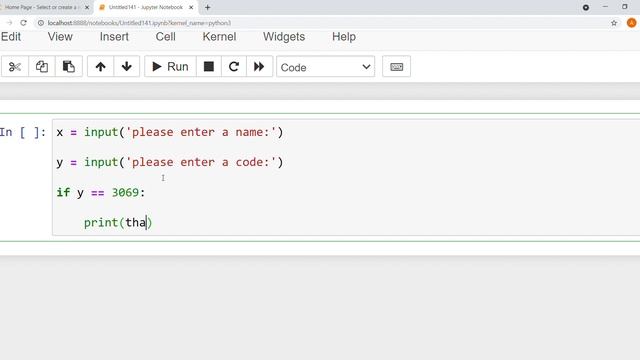Open the Kernel menu

pos(219,37)
